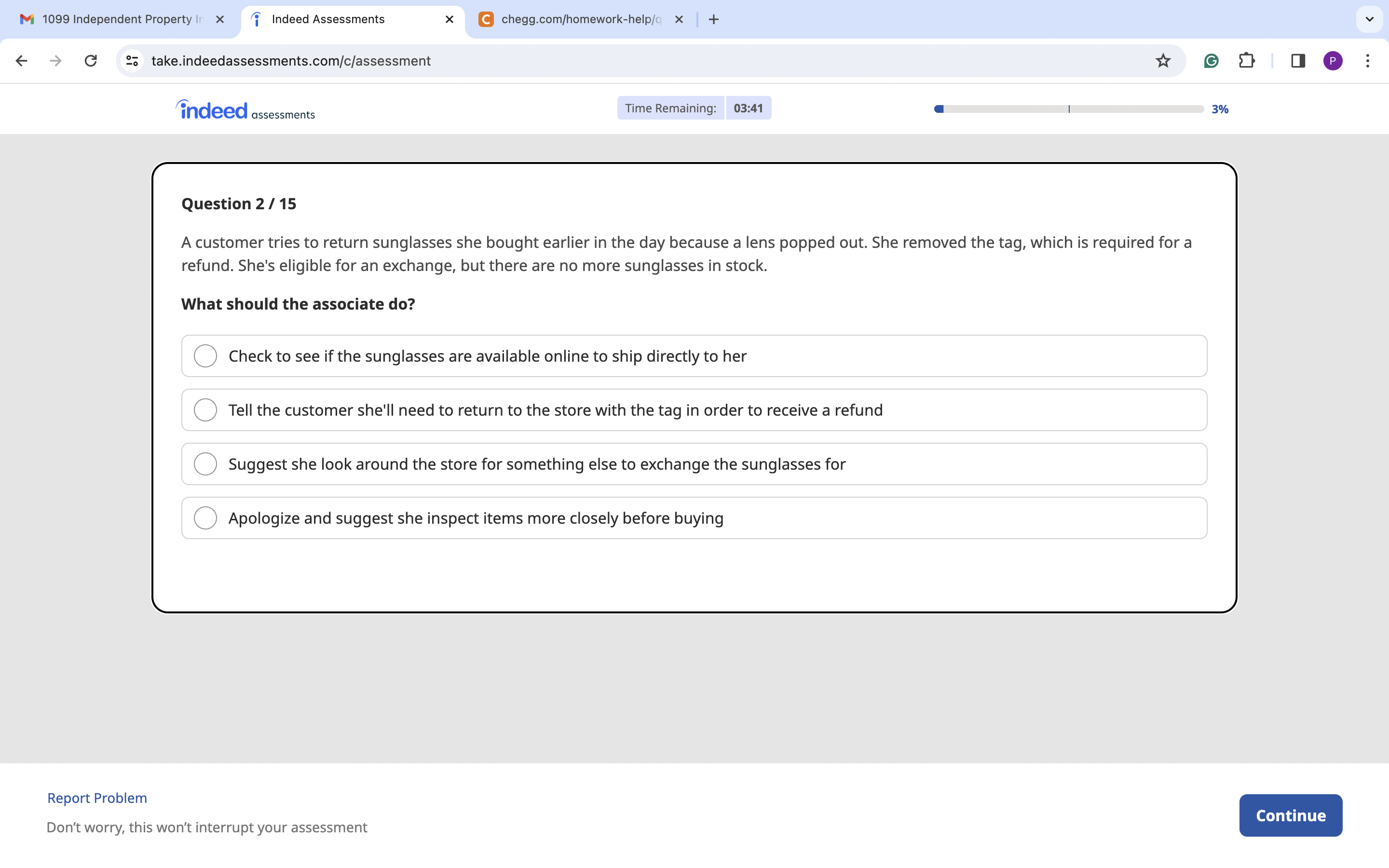Click the profile avatar icon
Viewport: 1389px width, 868px height.
coord(1334,60)
